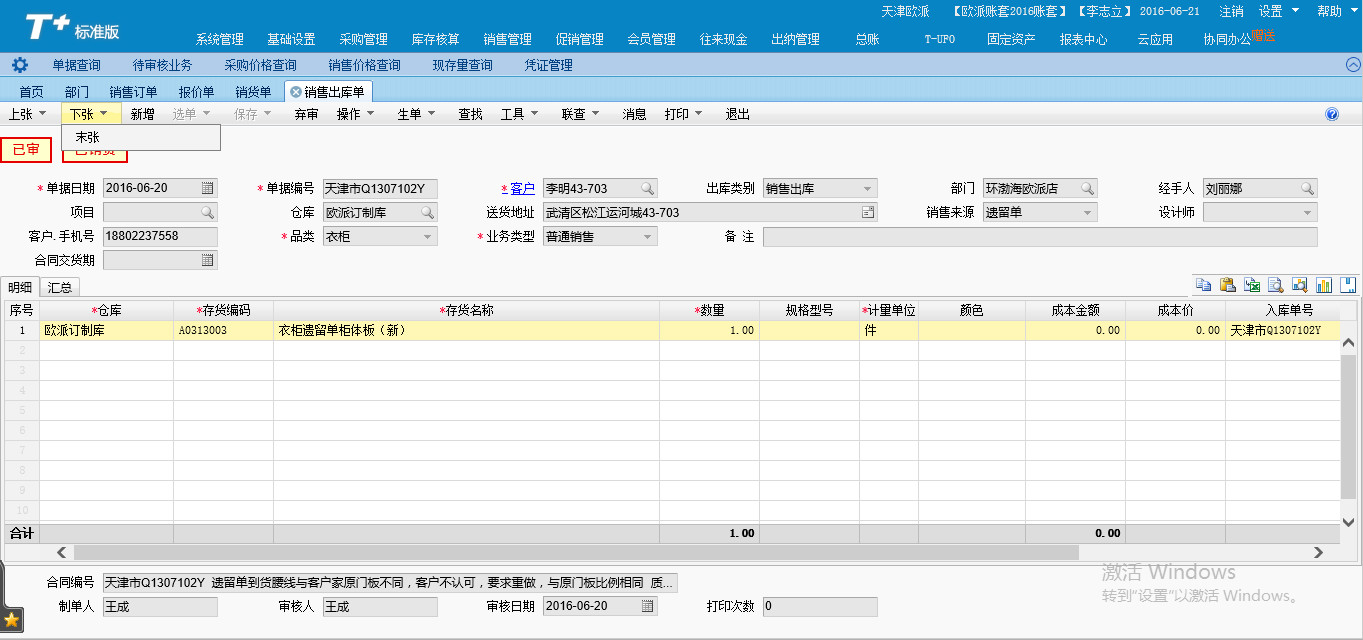1363x640 pixels.
Task: Click the 消息 toolbar button
Action: 634,114
